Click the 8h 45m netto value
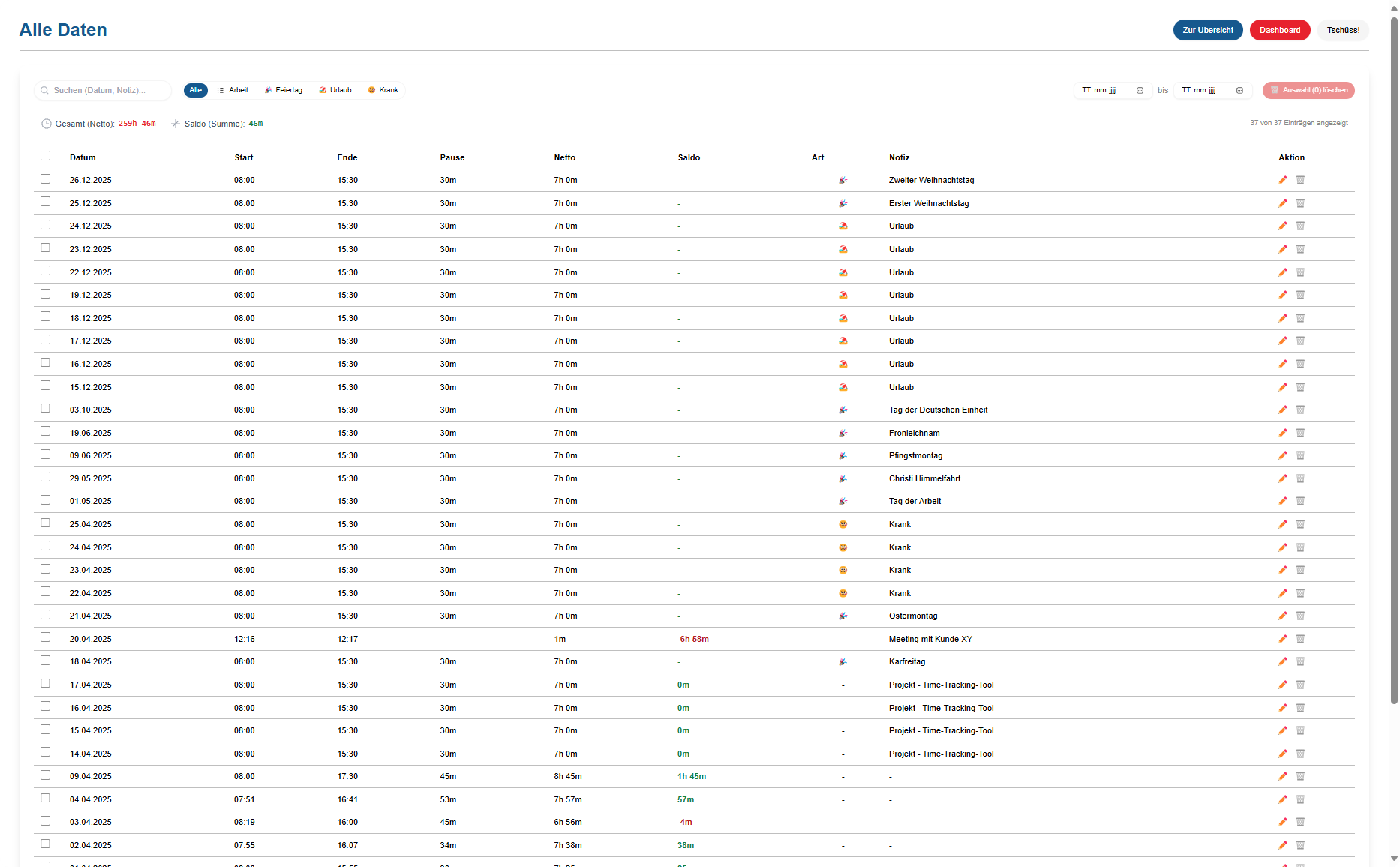This screenshot has width=1400, height=867. 568,776
